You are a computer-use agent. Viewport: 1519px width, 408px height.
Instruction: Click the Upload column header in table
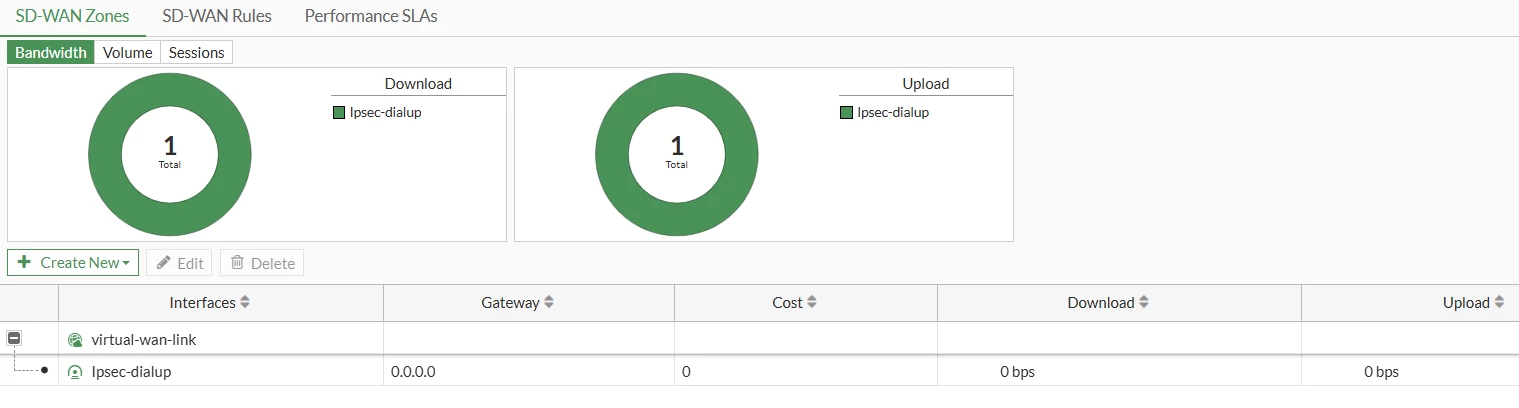[x=1410, y=302]
